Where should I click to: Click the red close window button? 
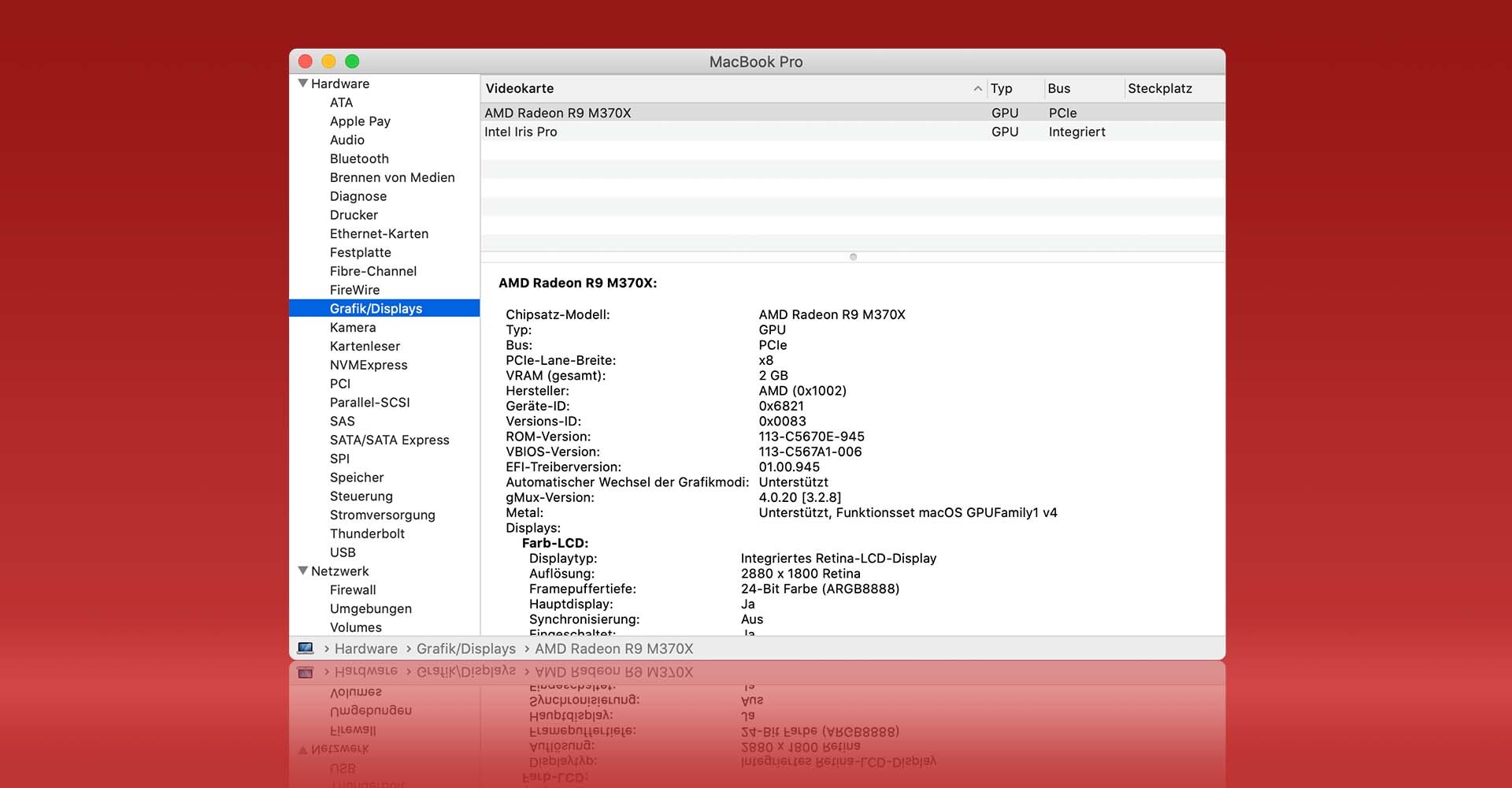pos(306,61)
